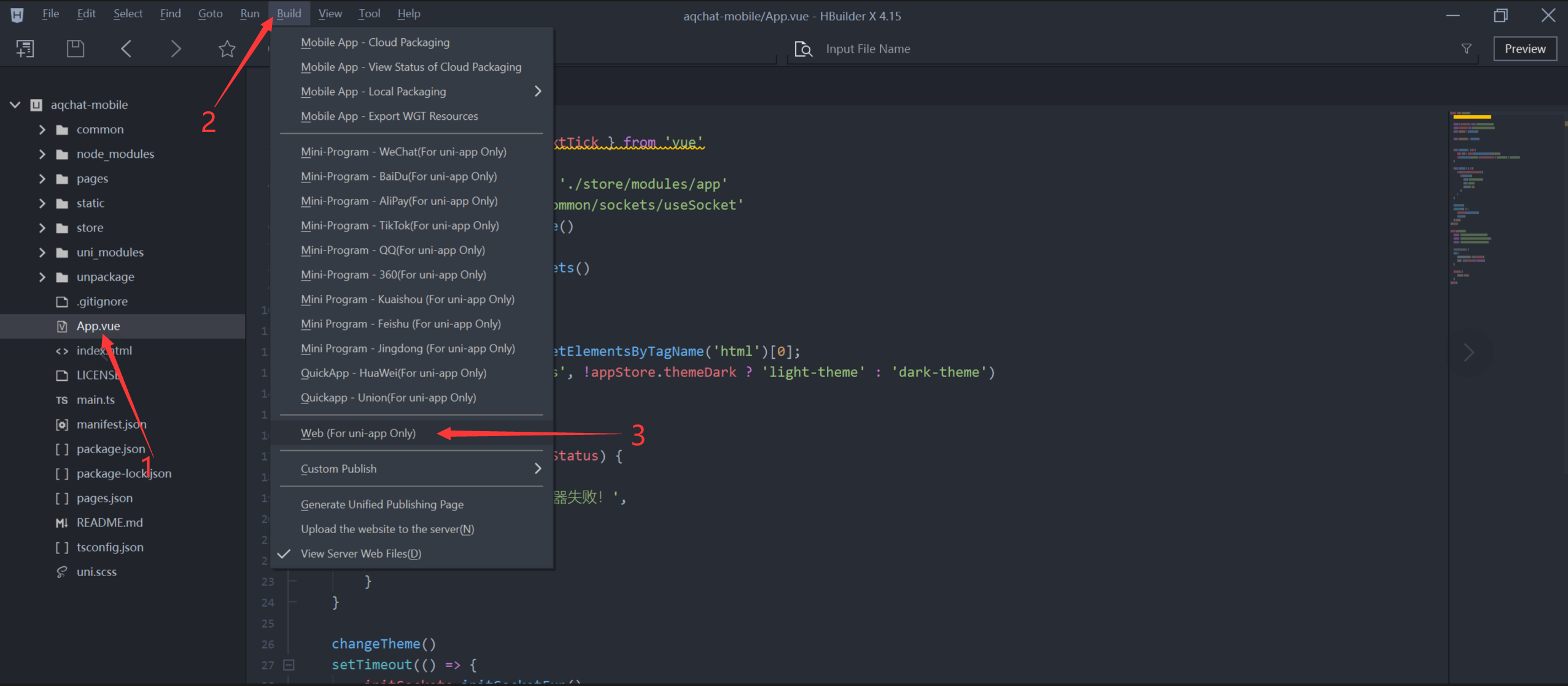Open Mobile App Local Packaging submenu
Image resolution: width=1568 pixels, height=686 pixels.
click(412, 92)
